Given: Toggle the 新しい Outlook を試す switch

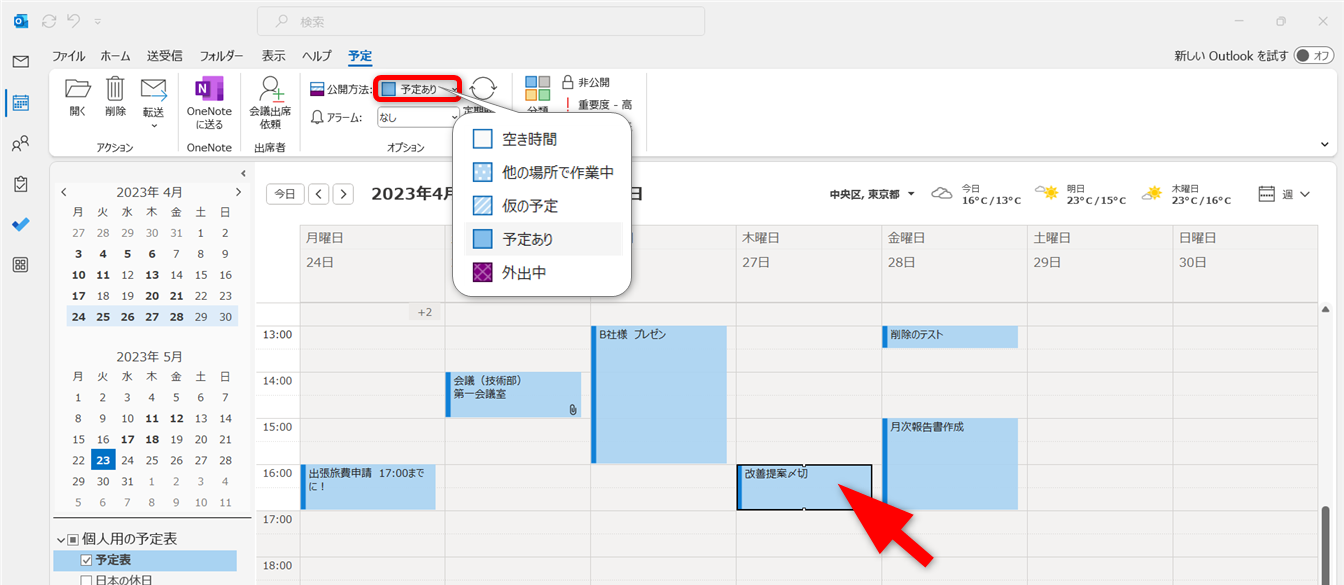Looking at the screenshot, I should (x=1314, y=56).
